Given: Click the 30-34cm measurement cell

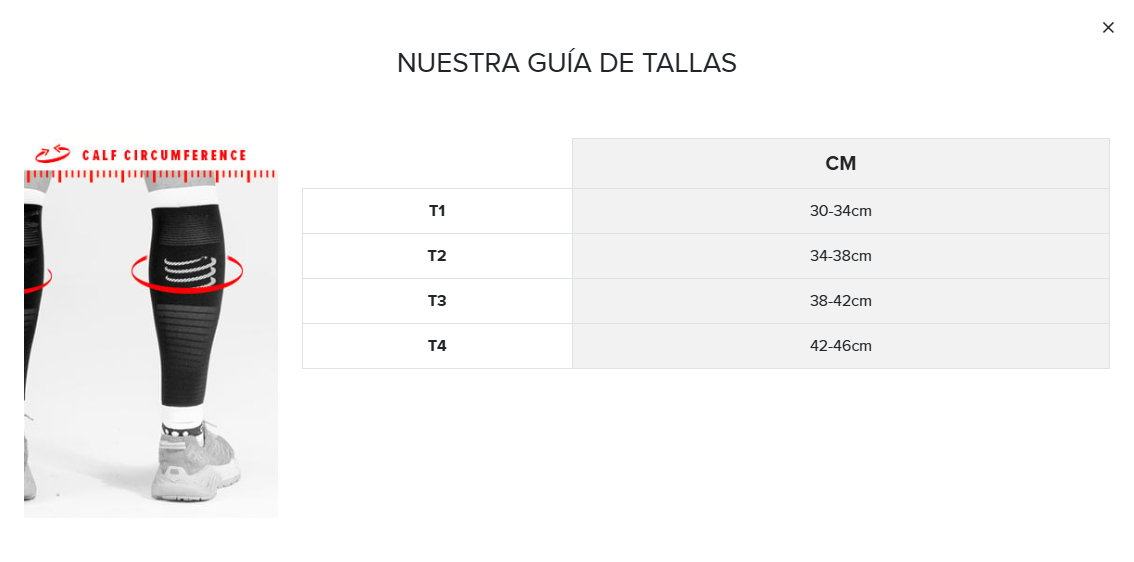Looking at the screenshot, I should [840, 211].
